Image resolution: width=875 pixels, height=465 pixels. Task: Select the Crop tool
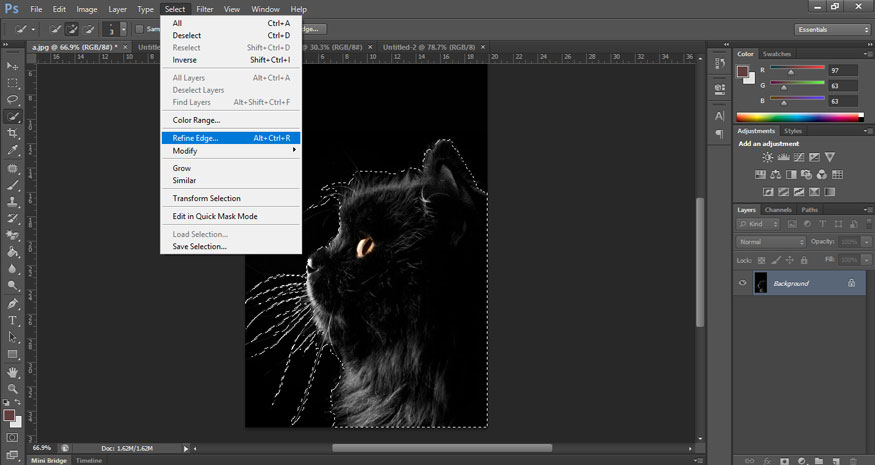12,133
